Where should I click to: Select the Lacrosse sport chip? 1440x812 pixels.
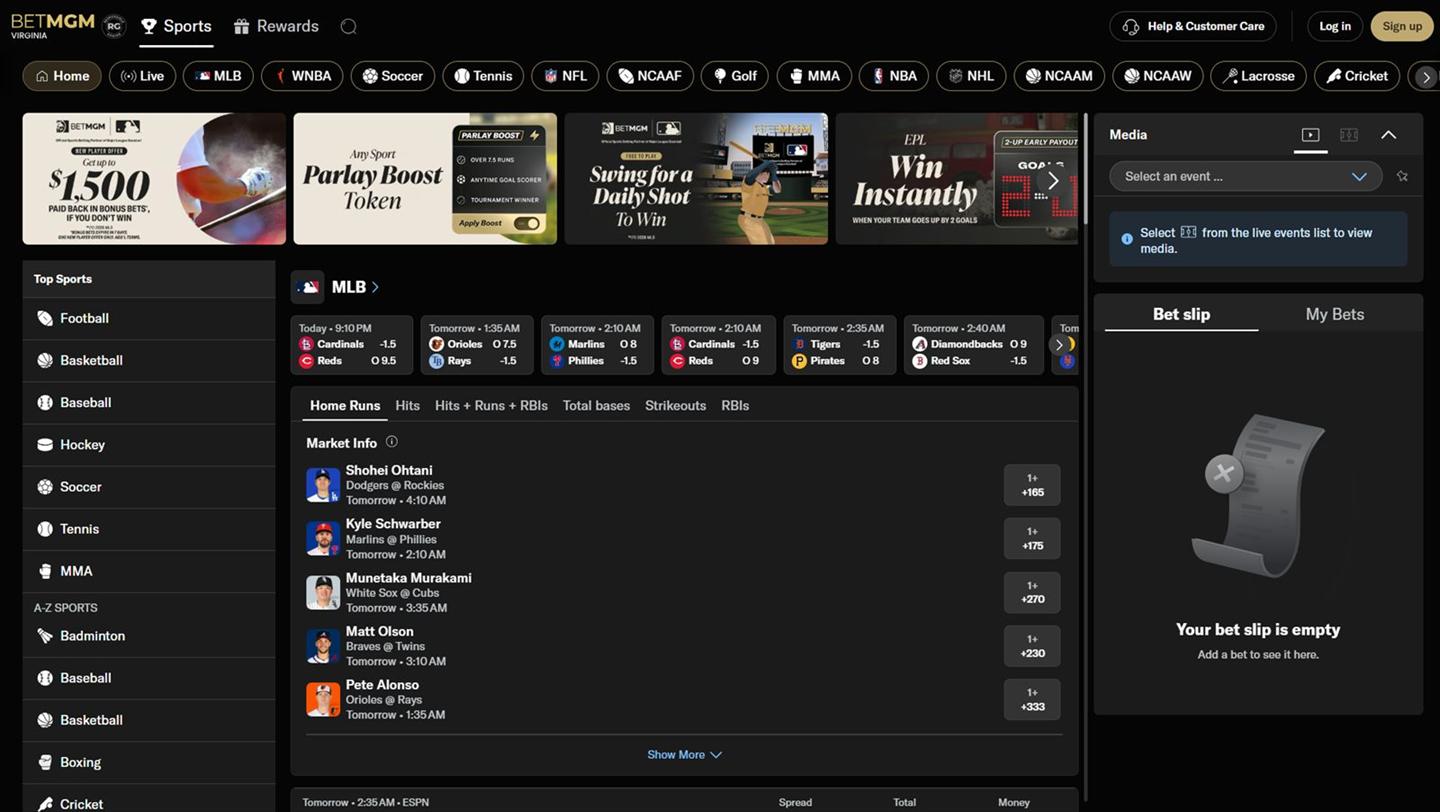[x=1259, y=76]
